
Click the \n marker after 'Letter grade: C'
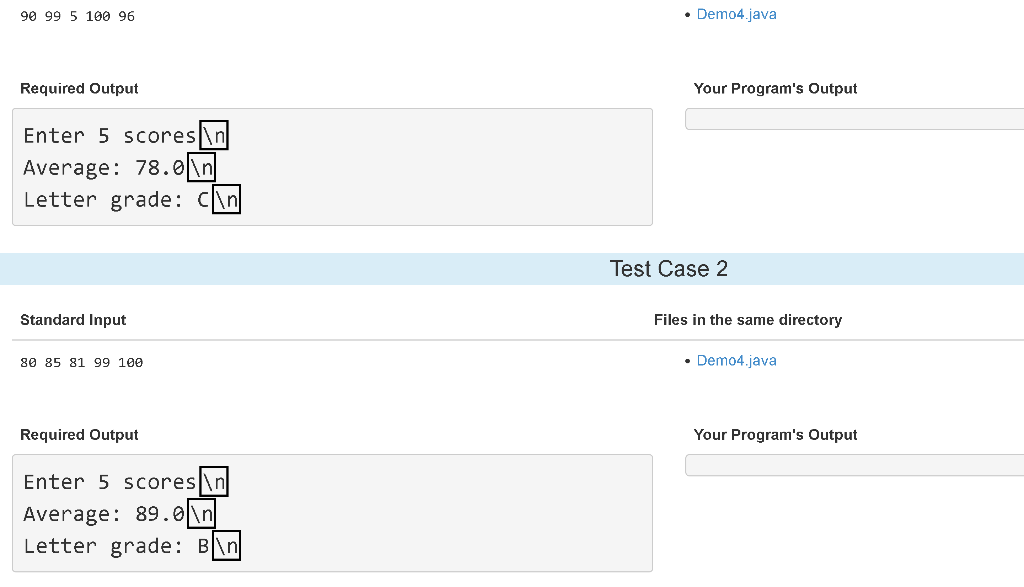226,198
